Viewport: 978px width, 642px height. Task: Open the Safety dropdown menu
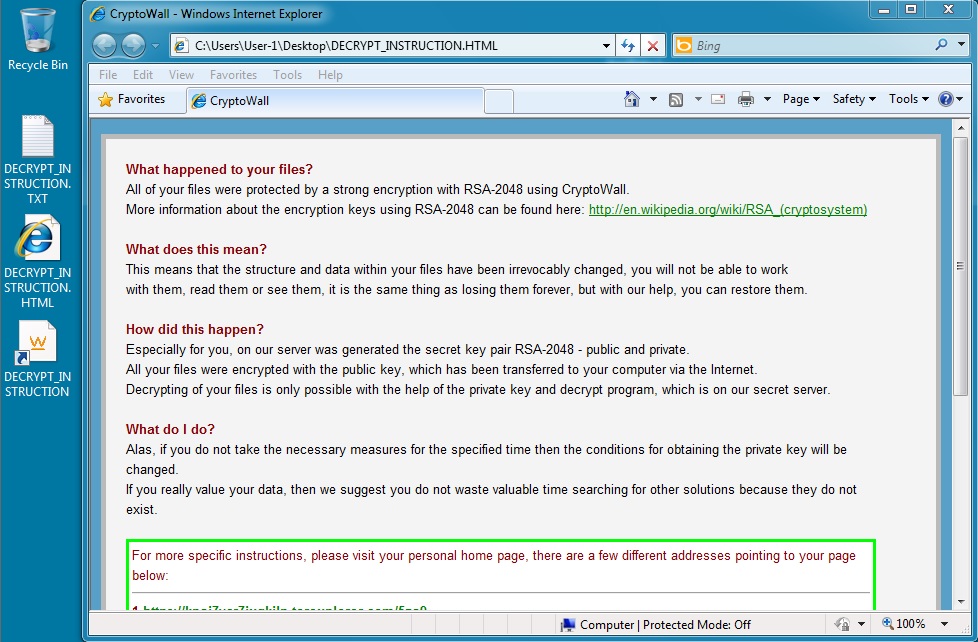tap(853, 99)
